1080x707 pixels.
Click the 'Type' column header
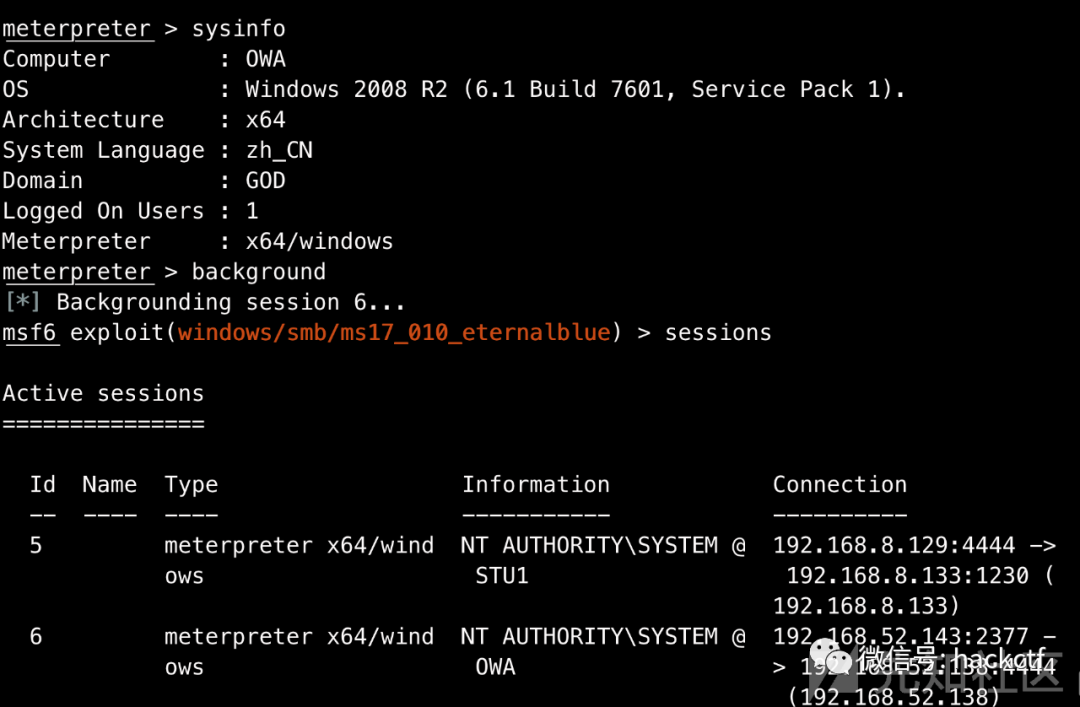(x=191, y=485)
